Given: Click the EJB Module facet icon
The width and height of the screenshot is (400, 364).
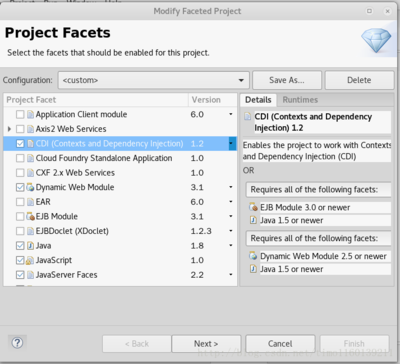Looking at the screenshot, I should point(30,216).
